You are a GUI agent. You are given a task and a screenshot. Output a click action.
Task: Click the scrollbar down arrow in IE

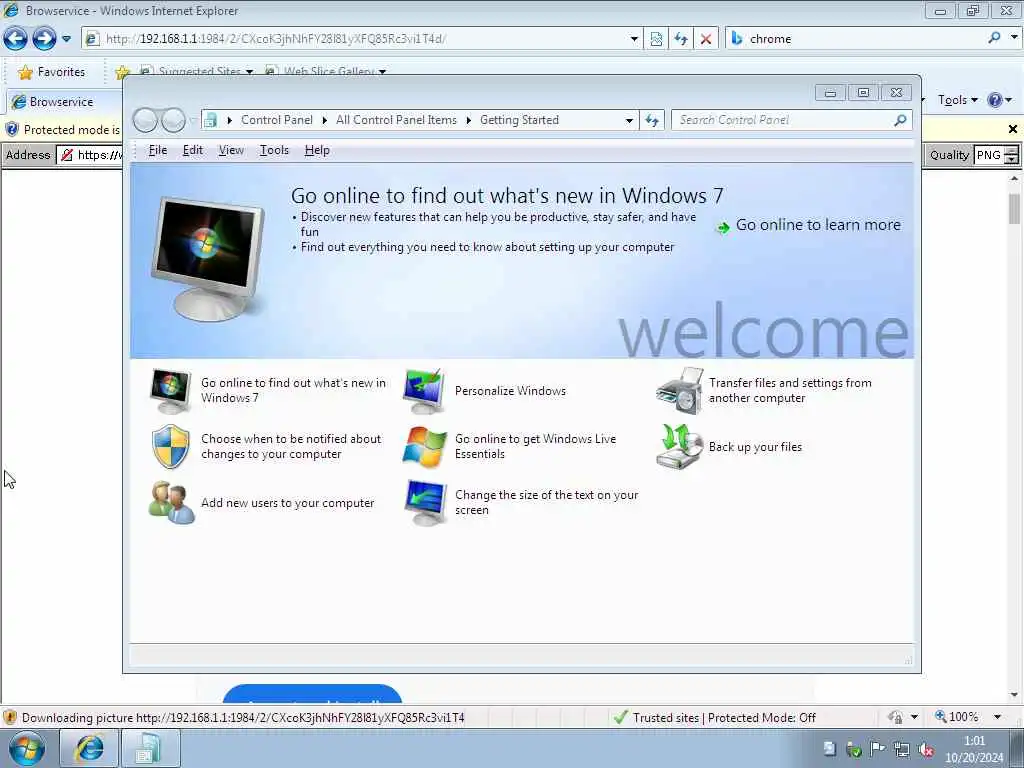click(x=1014, y=695)
